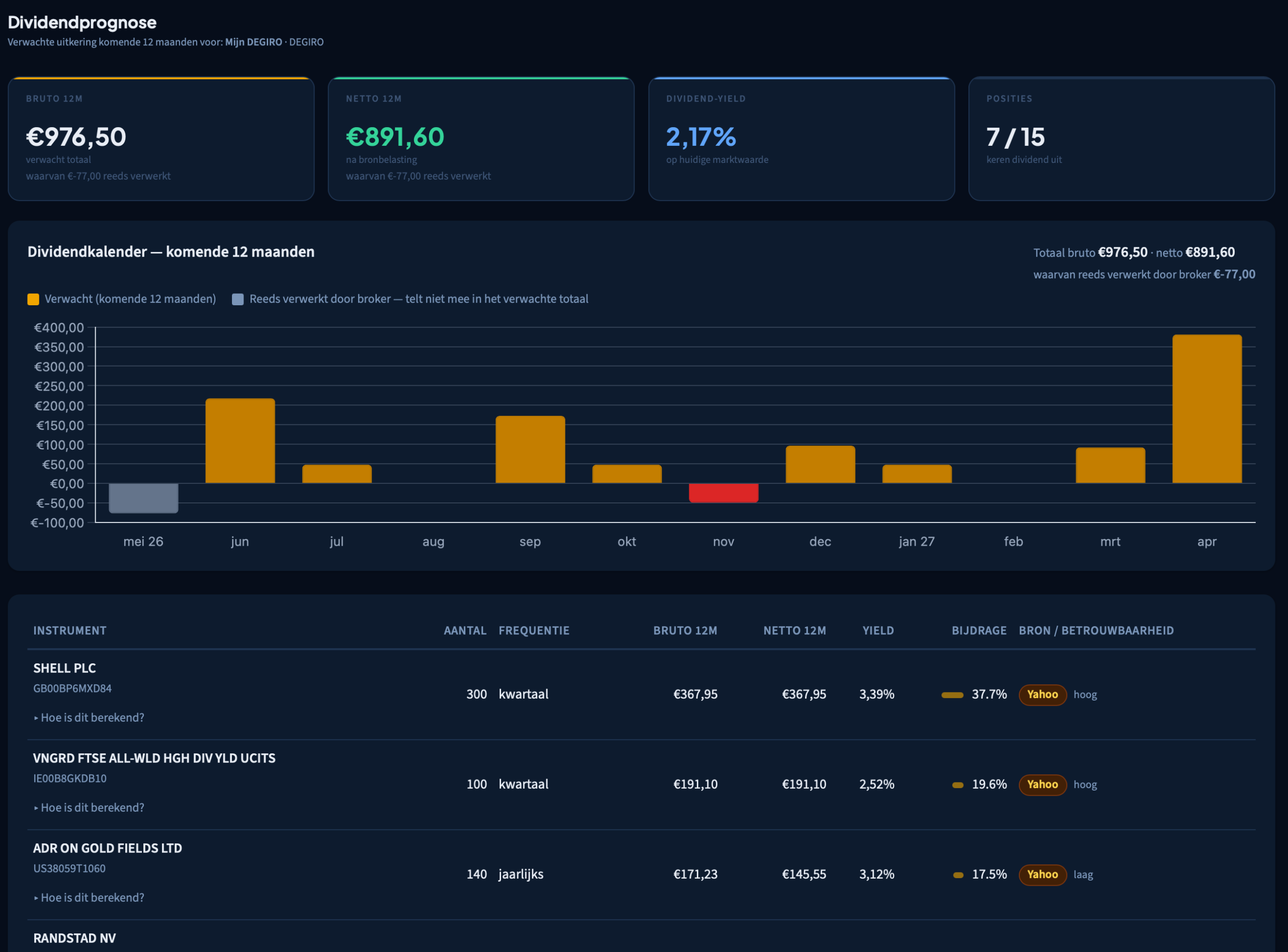
Task: Click the 'Mijn DEGIRO' portfolio name in the subtitle
Action: pos(254,42)
